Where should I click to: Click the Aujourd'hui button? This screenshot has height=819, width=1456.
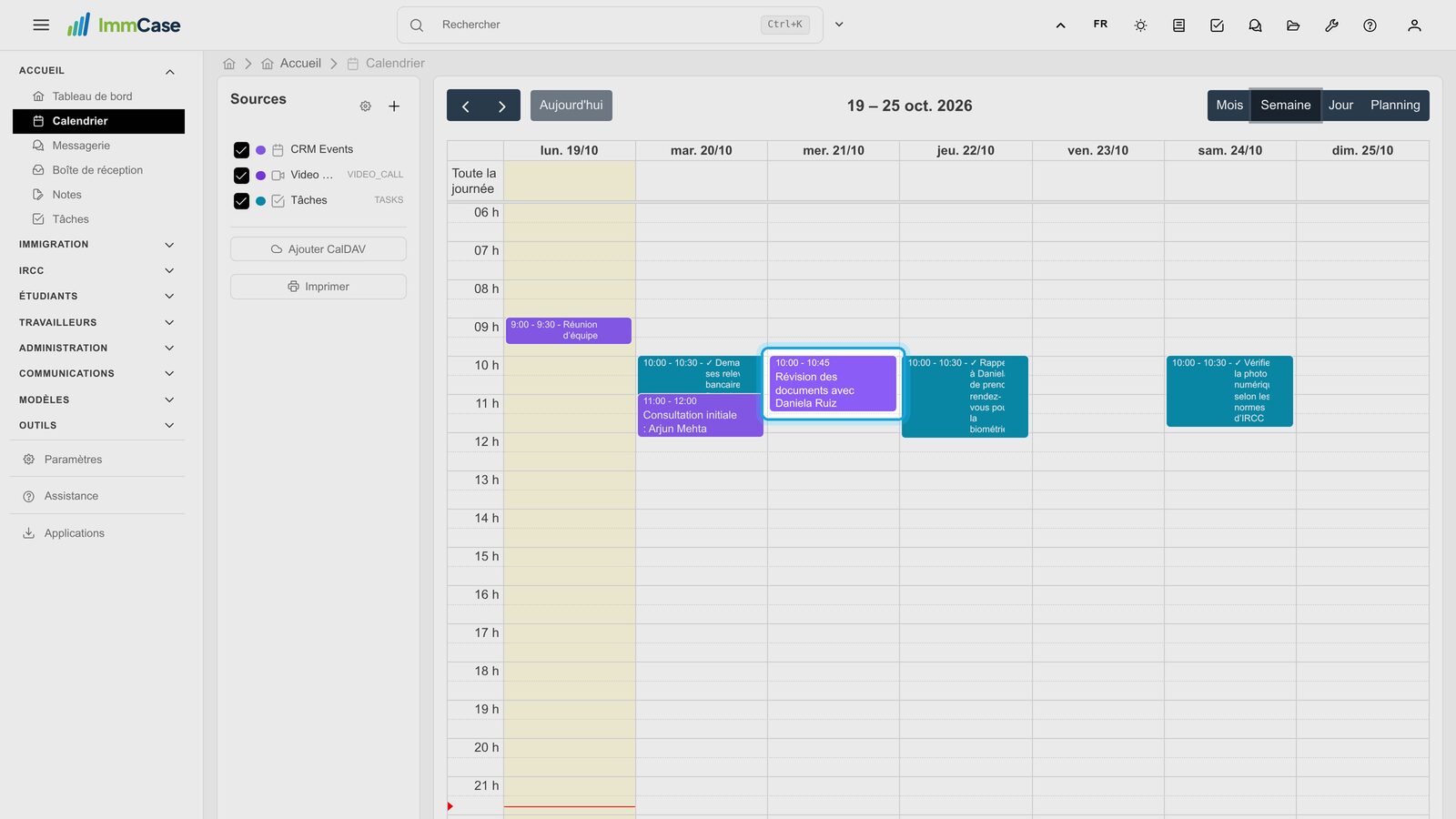pyautogui.click(x=571, y=106)
